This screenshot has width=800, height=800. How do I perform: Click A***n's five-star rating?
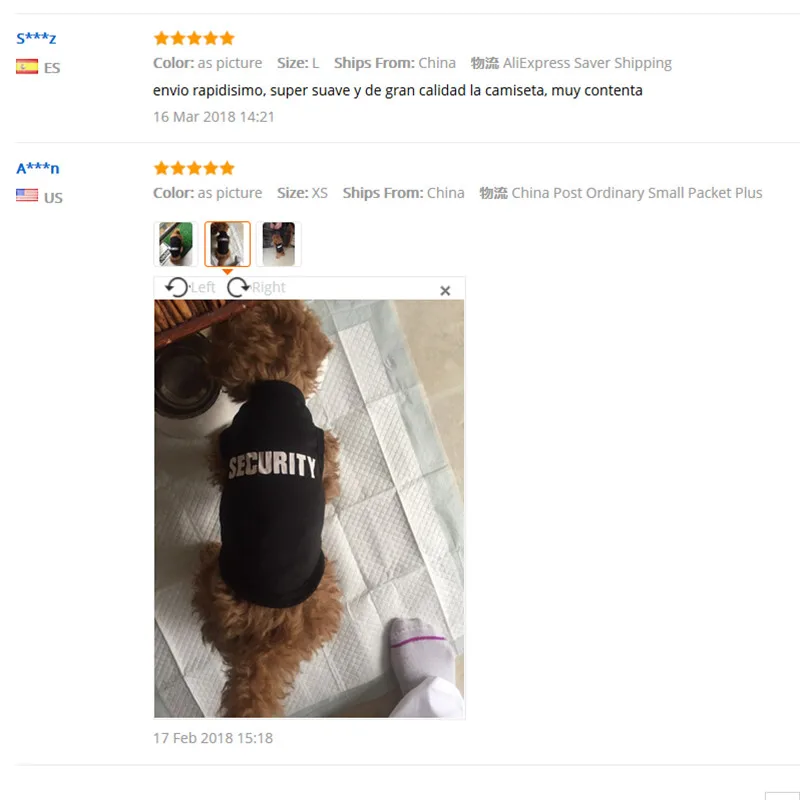(x=194, y=168)
